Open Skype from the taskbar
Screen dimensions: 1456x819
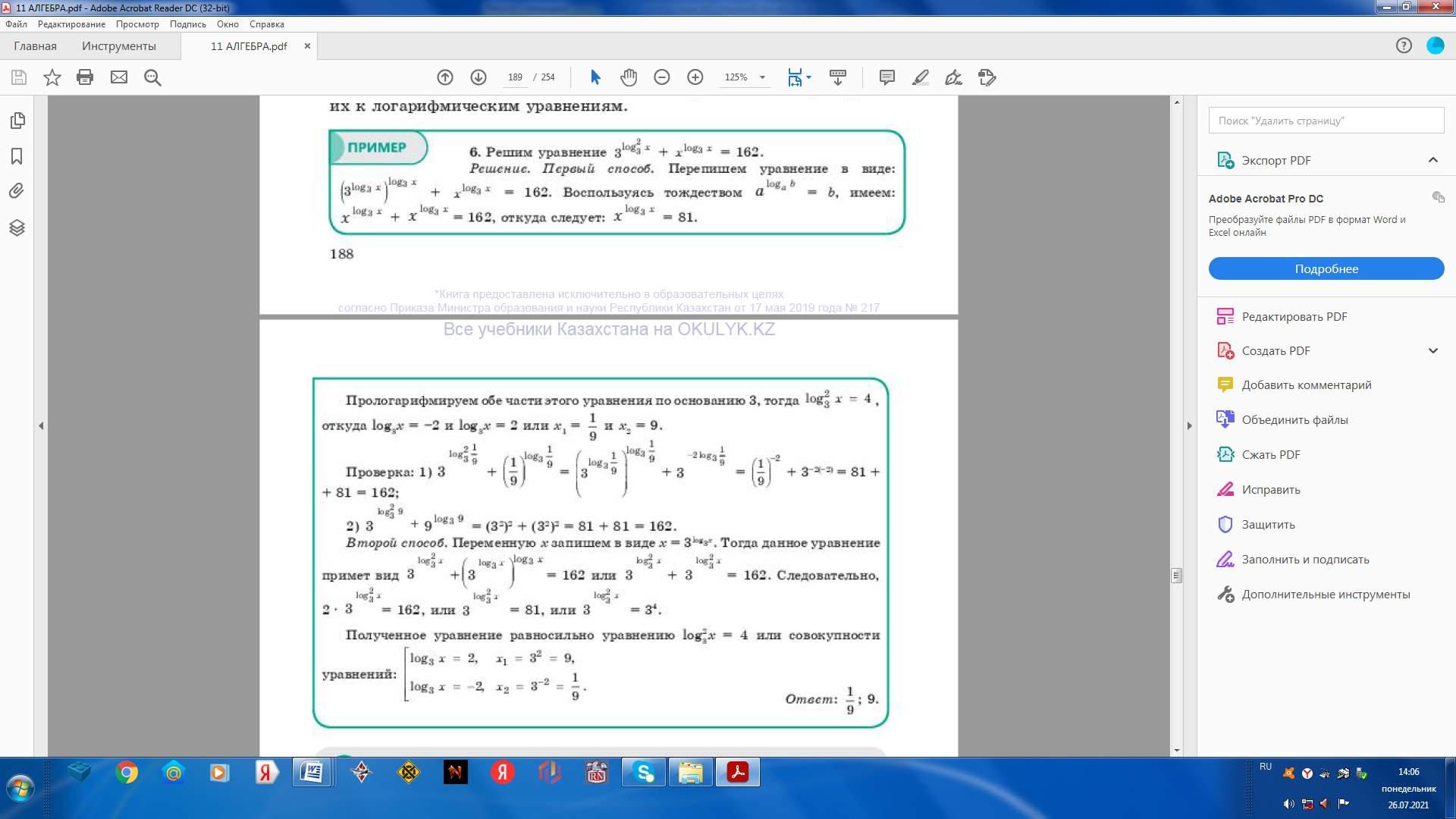pyautogui.click(x=644, y=773)
